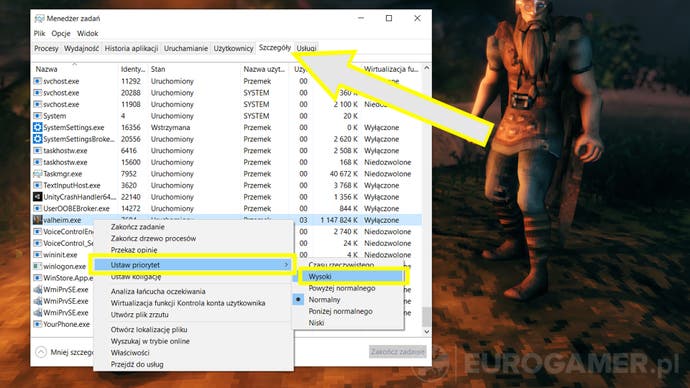The image size is (690, 388).
Task: Select the UserOOBEBroker.exe process name
Action: 76,209
